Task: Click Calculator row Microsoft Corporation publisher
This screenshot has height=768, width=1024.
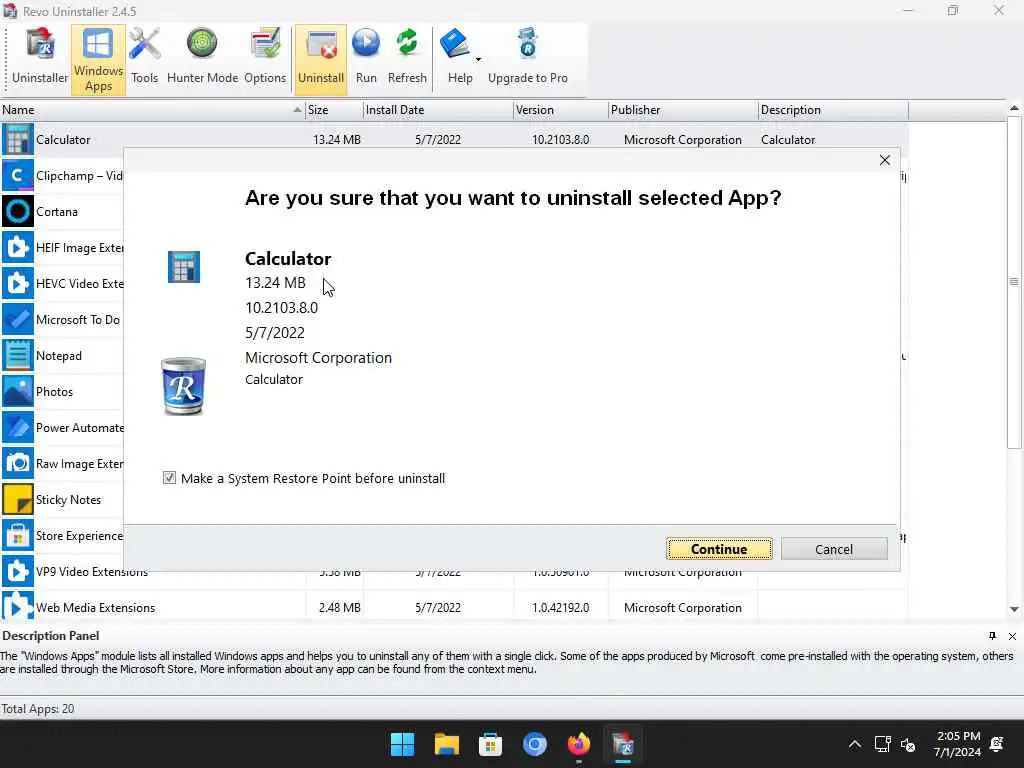Action: [682, 140]
